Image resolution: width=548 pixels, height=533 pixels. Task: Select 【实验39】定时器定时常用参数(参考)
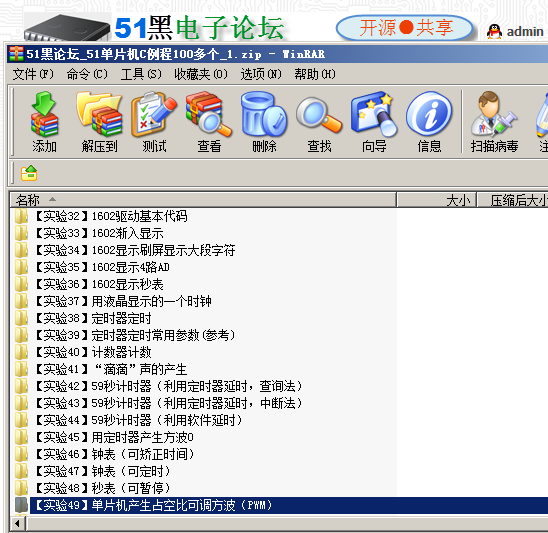pyautogui.click(x=135, y=335)
